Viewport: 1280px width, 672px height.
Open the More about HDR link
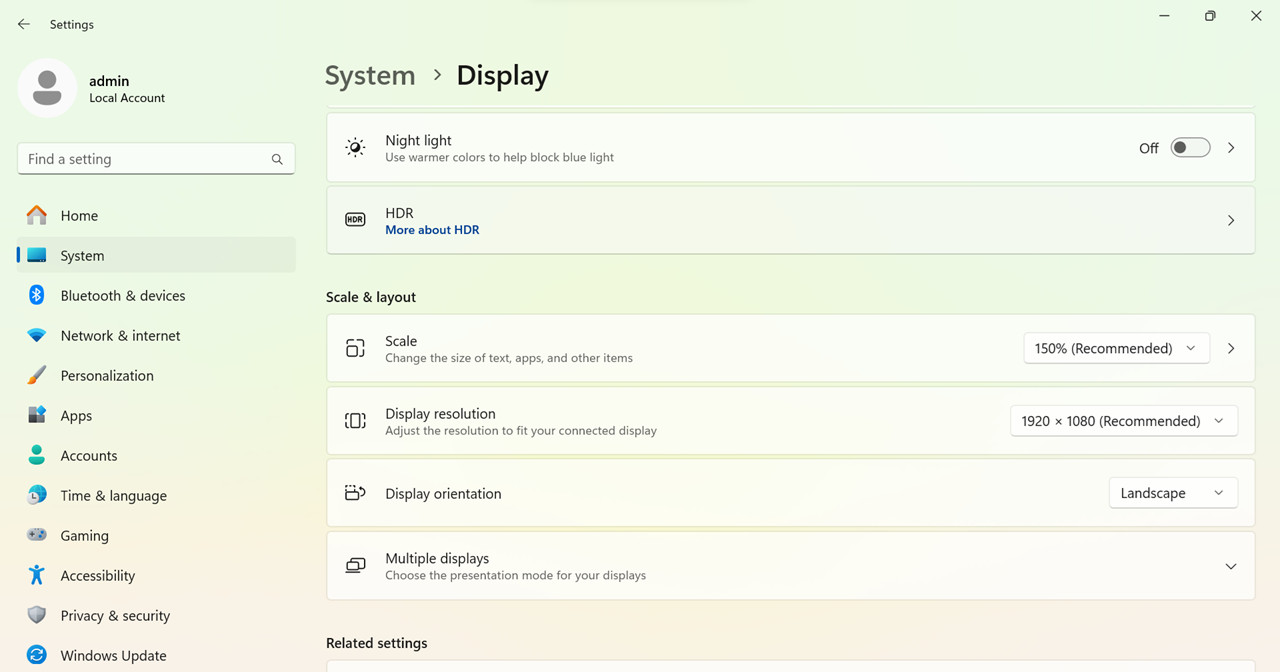432,230
